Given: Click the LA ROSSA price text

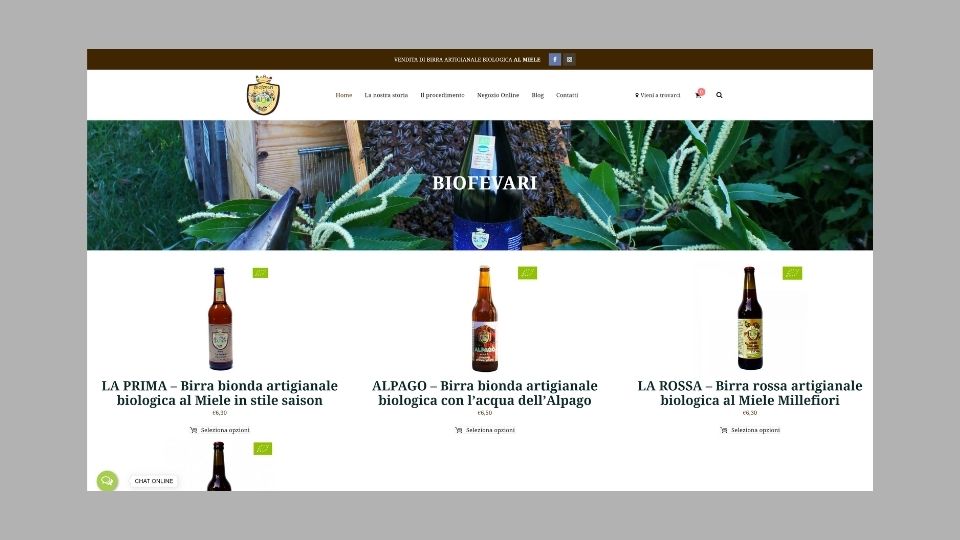Looking at the screenshot, I should pos(750,413).
